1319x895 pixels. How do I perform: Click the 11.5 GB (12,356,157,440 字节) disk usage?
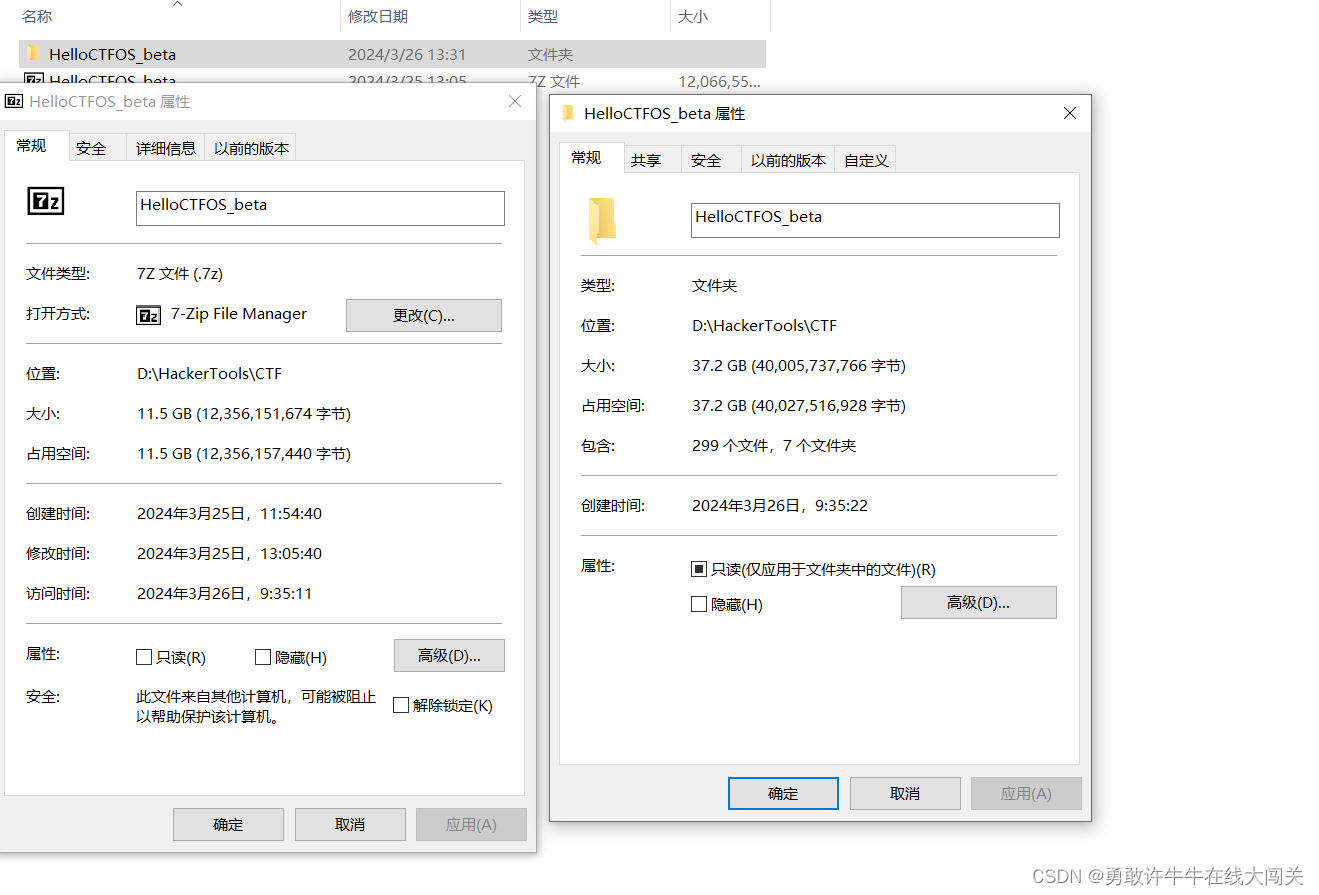(x=244, y=454)
